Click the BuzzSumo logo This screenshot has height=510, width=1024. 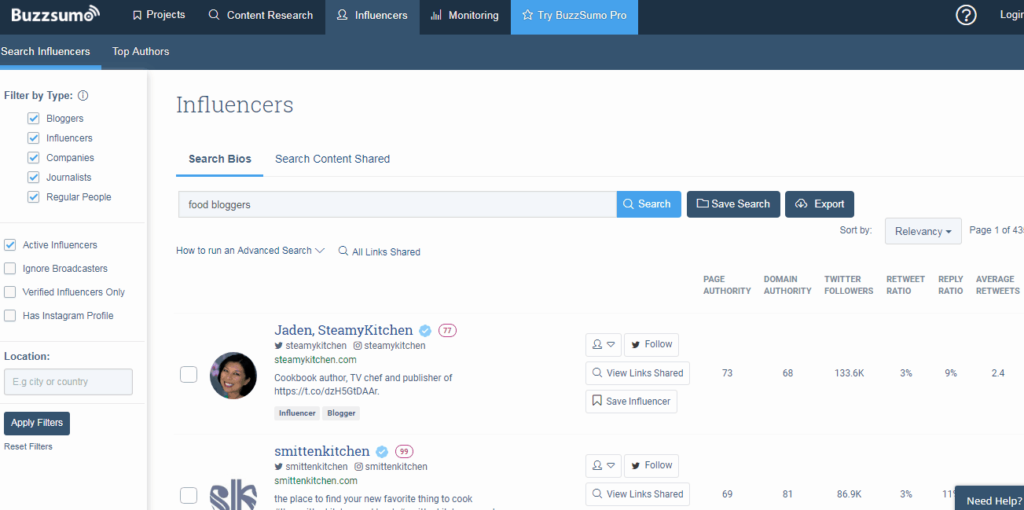pyautogui.click(x=55, y=15)
